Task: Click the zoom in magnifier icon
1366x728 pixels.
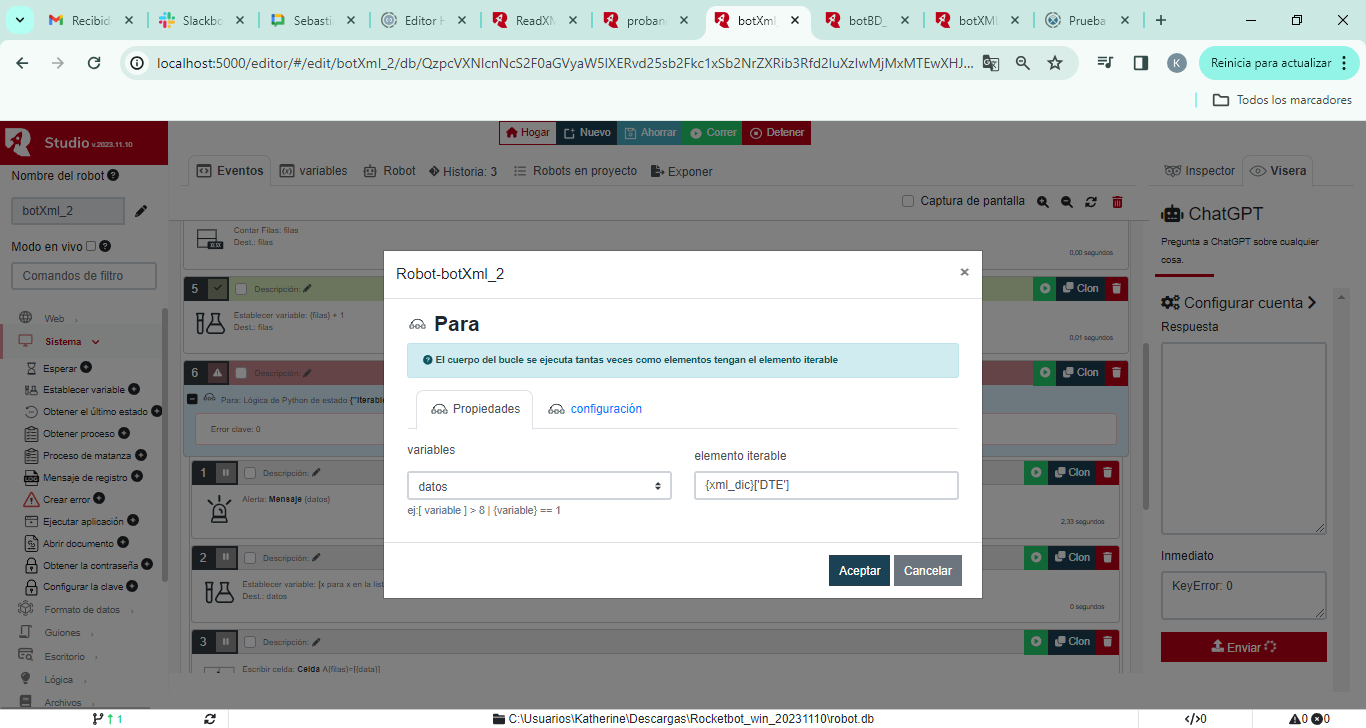Action: 1043,202
